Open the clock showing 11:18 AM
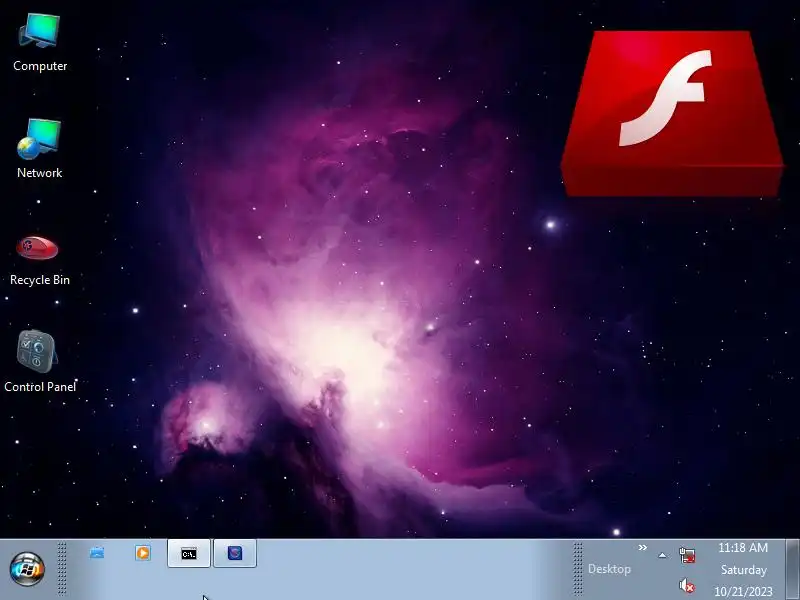800x600 pixels. pyautogui.click(x=743, y=548)
